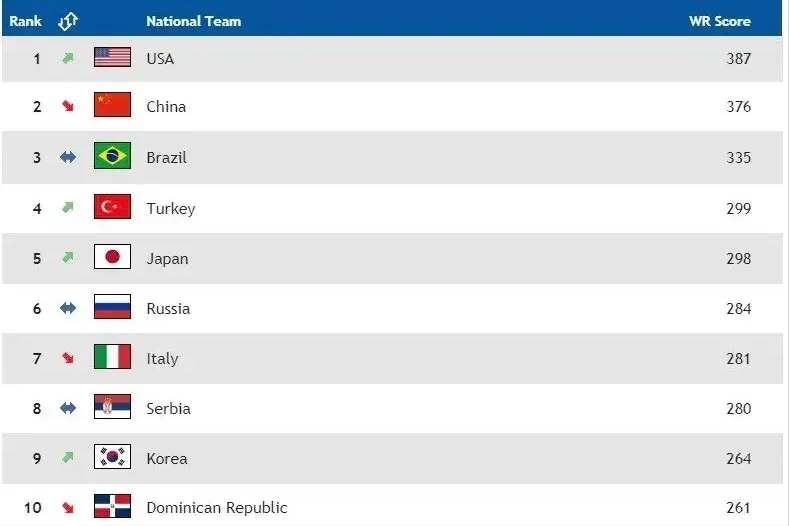
Task: Click the unchanged arrows icon beside Brazil
Action: (68, 157)
